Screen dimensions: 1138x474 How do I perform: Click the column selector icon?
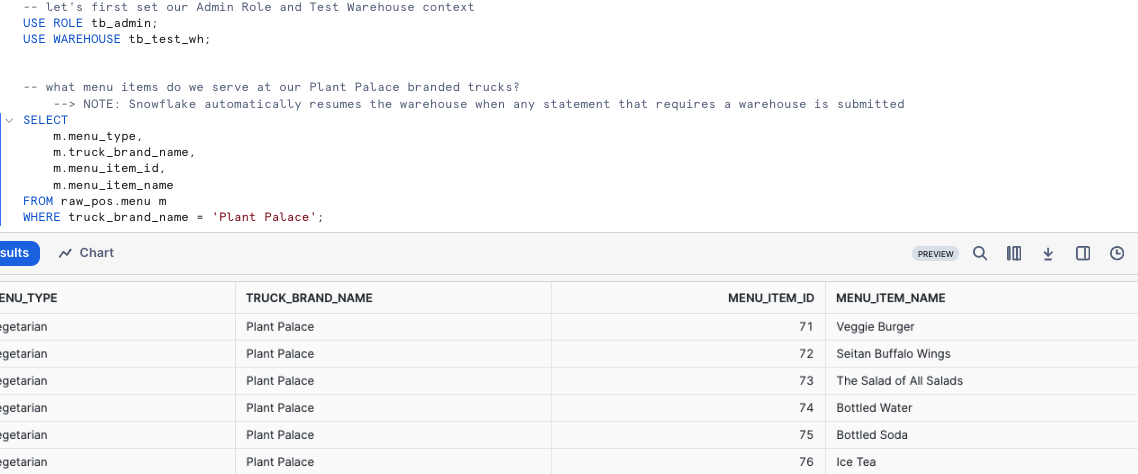coord(1014,254)
